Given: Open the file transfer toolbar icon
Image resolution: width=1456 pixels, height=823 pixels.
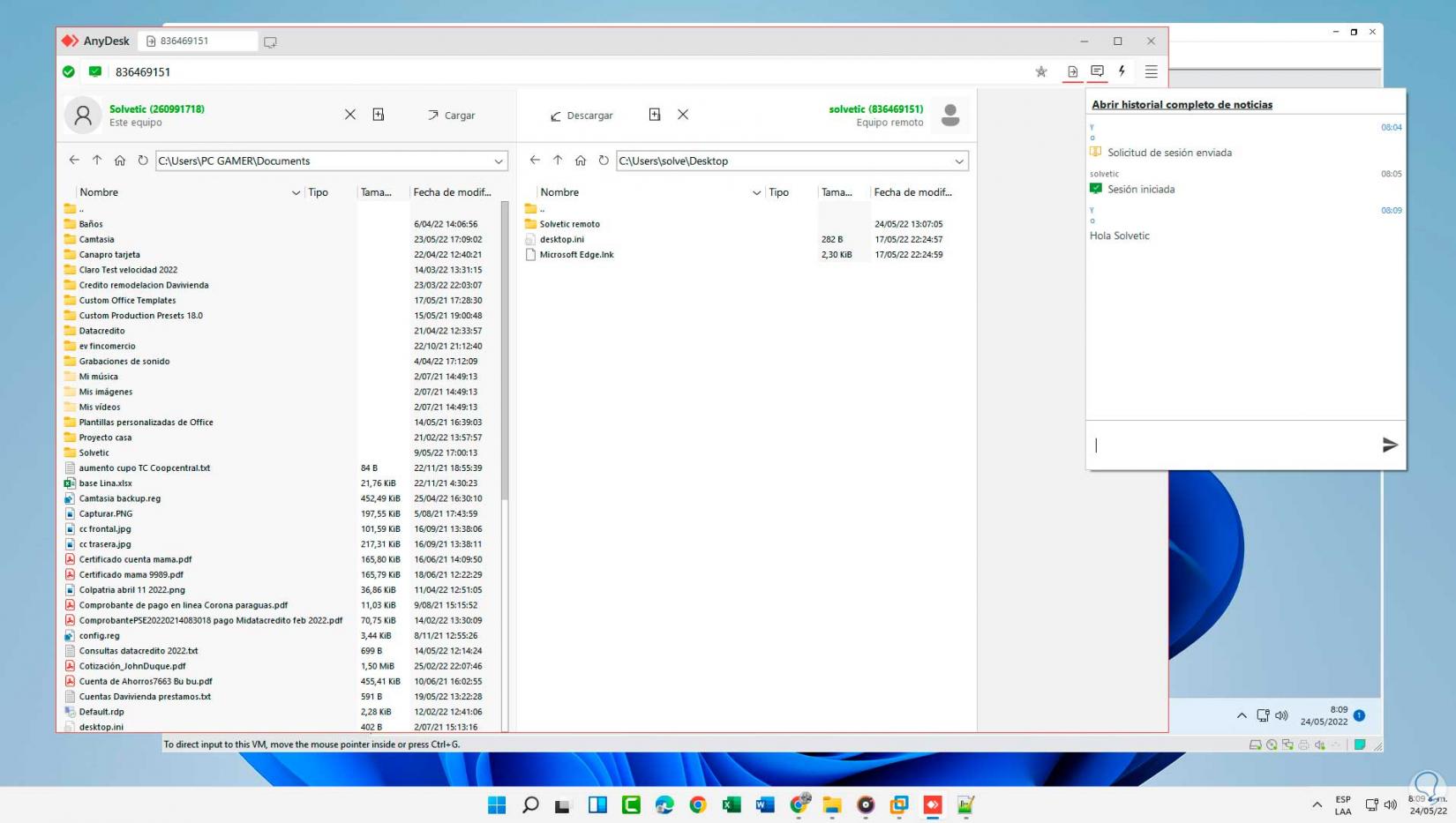Looking at the screenshot, I should click(x=1072, y=71).
